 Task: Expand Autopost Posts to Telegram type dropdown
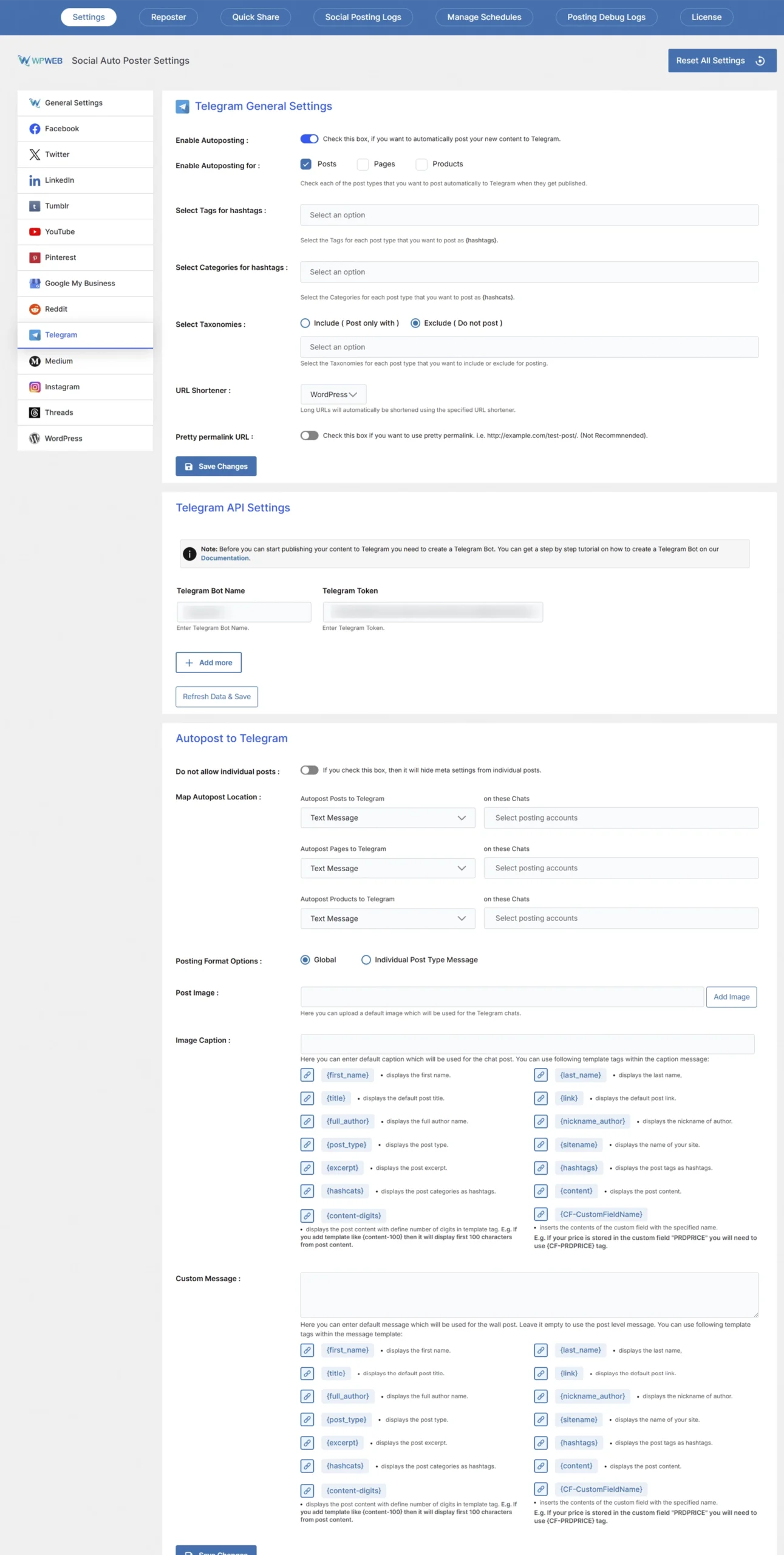click(x=387, y=818)
